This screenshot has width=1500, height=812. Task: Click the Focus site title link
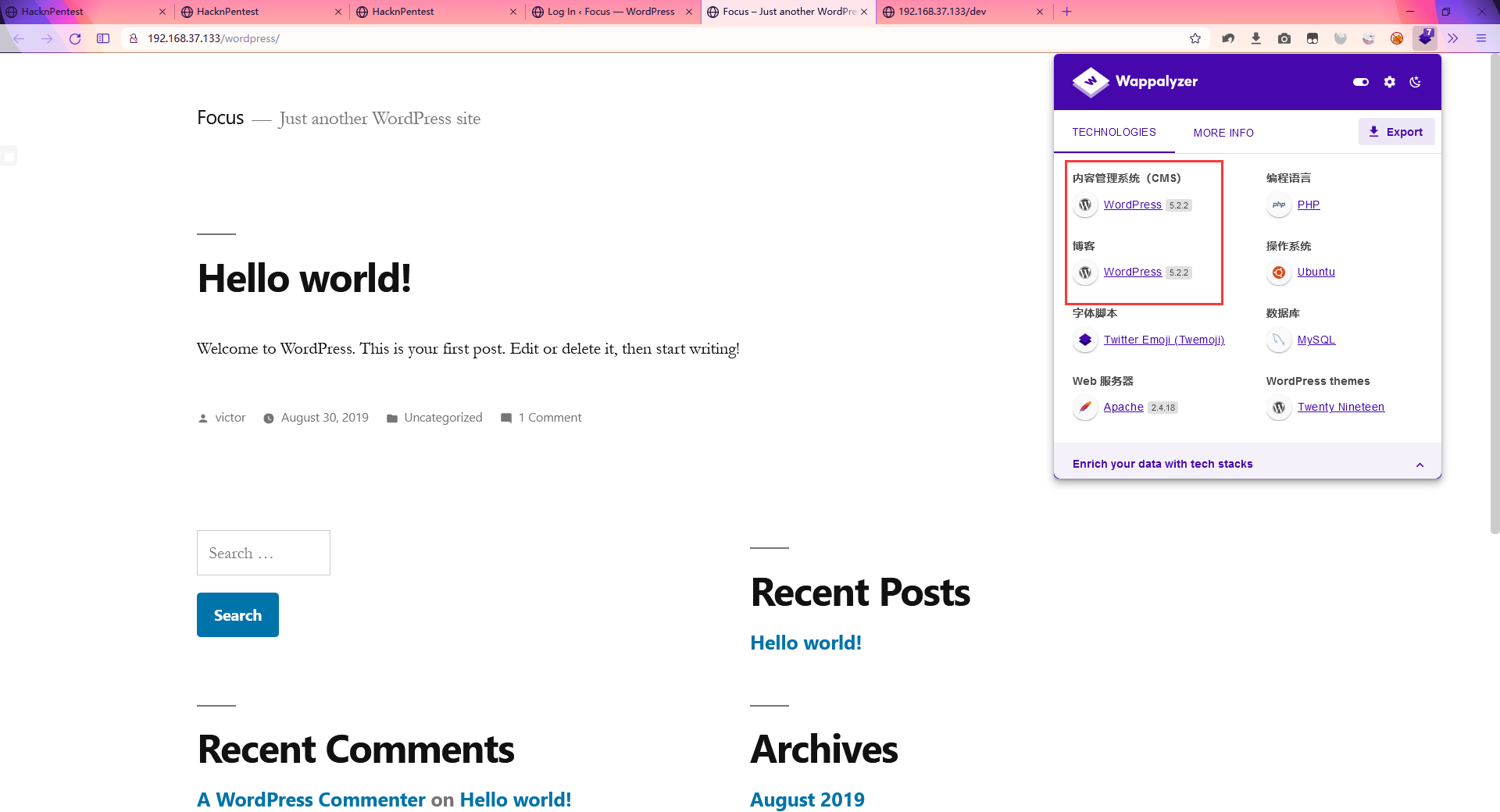click(x=220, y=118)
